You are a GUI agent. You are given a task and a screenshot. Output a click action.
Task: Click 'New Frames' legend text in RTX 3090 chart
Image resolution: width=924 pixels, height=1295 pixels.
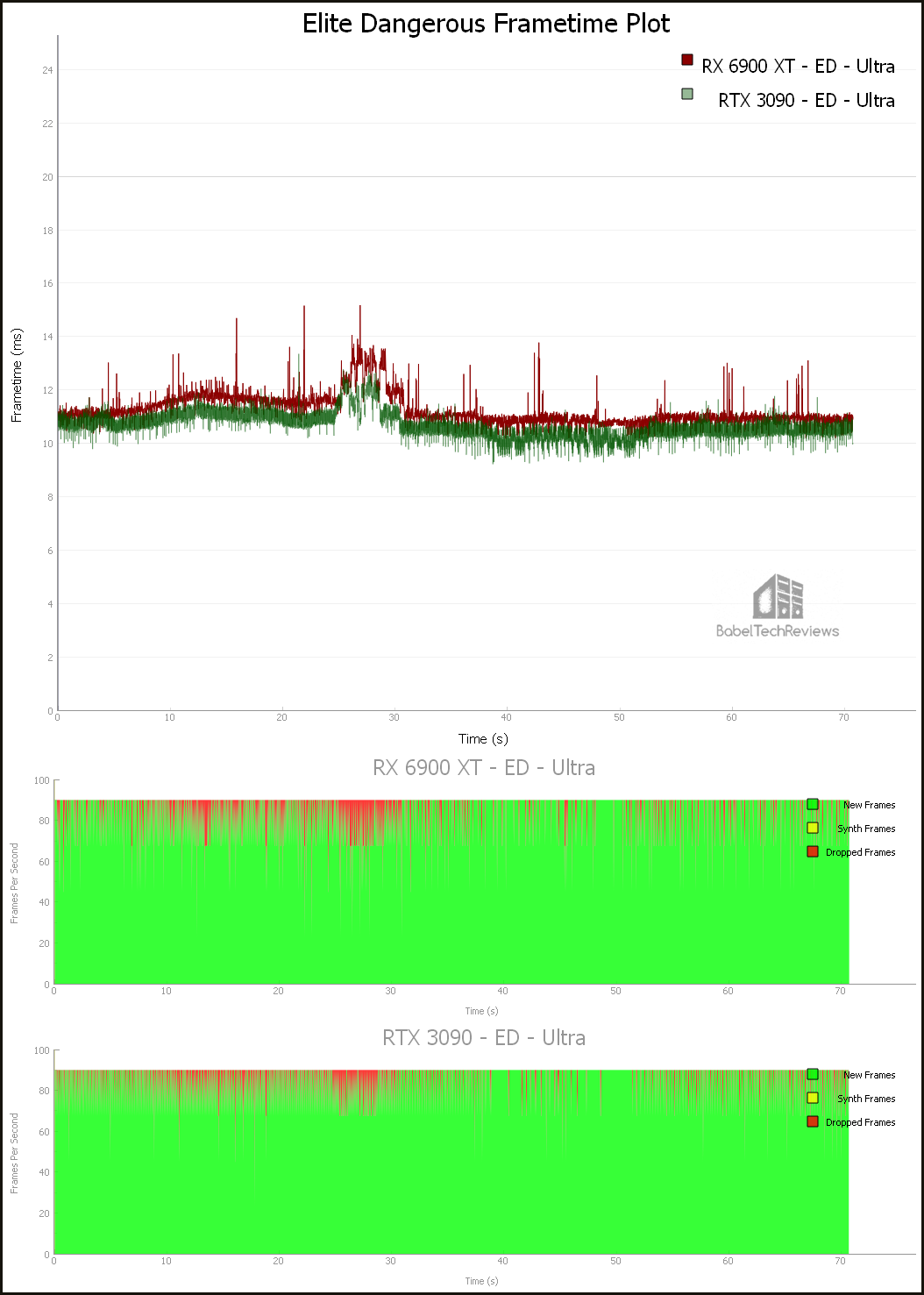point(870,1075)
